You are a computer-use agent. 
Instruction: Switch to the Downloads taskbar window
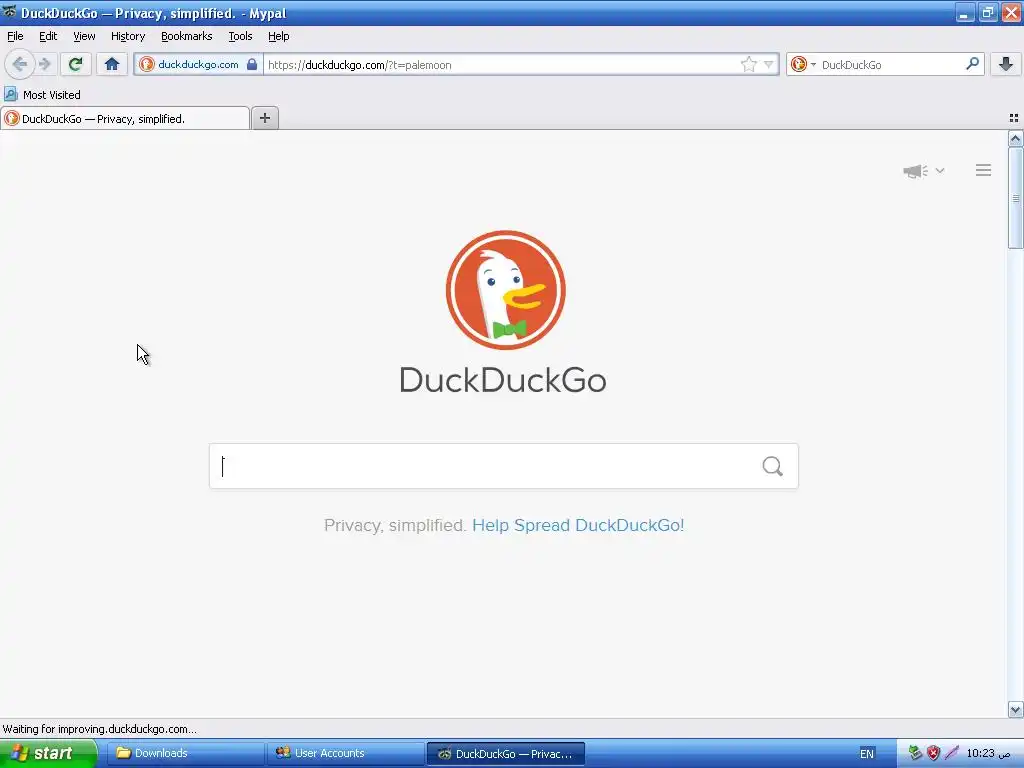(185, 753)
